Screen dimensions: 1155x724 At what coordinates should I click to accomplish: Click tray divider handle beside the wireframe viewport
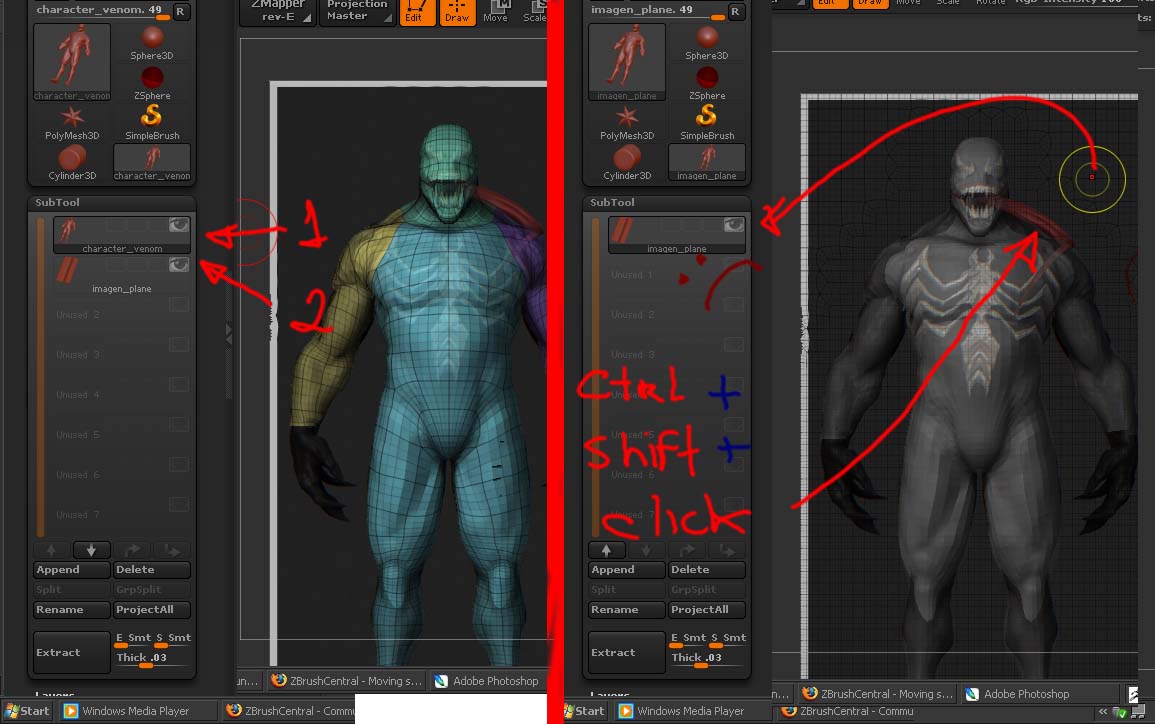[x=229, y=334]
